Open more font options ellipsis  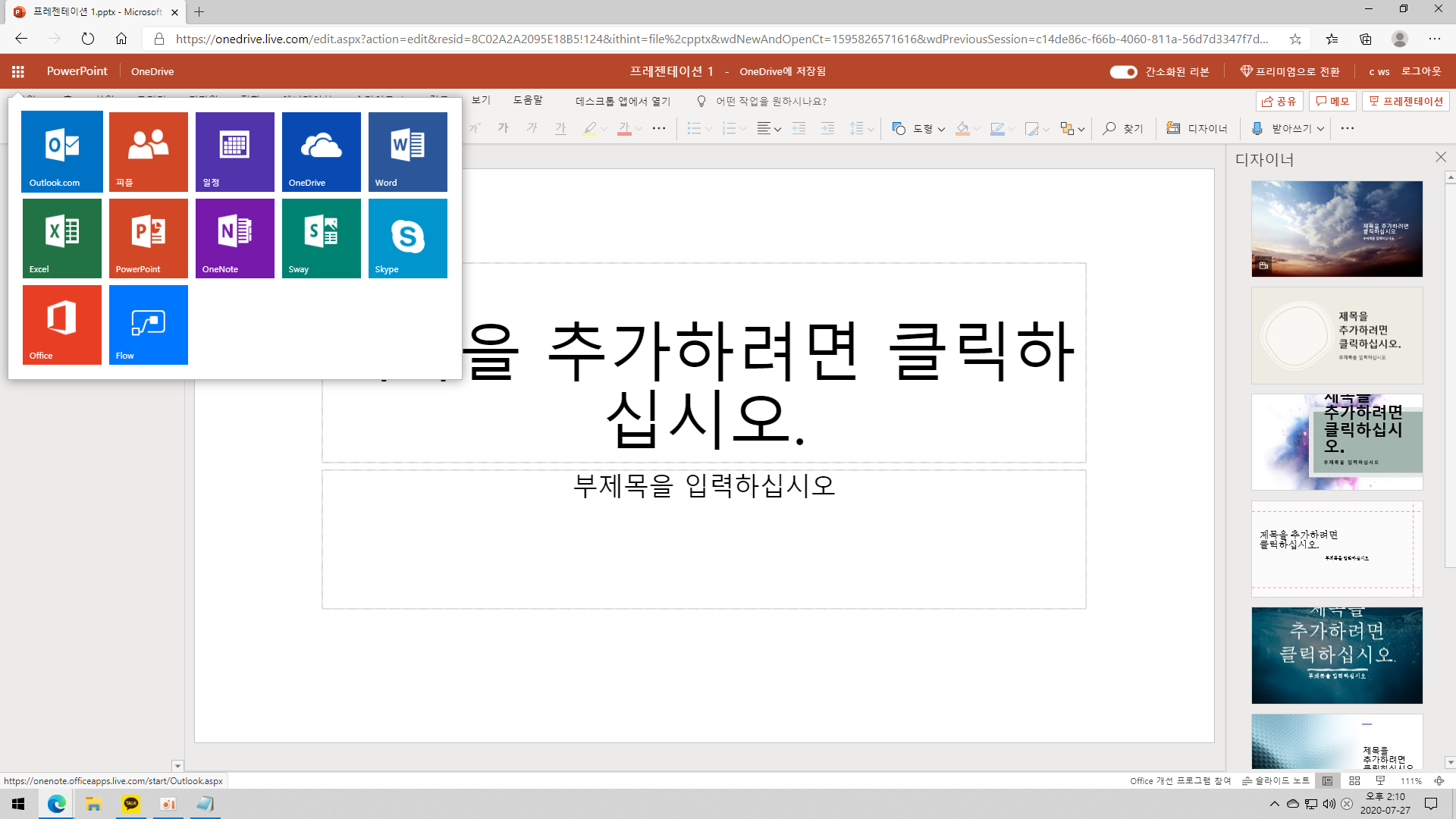(x=659, y=129)
